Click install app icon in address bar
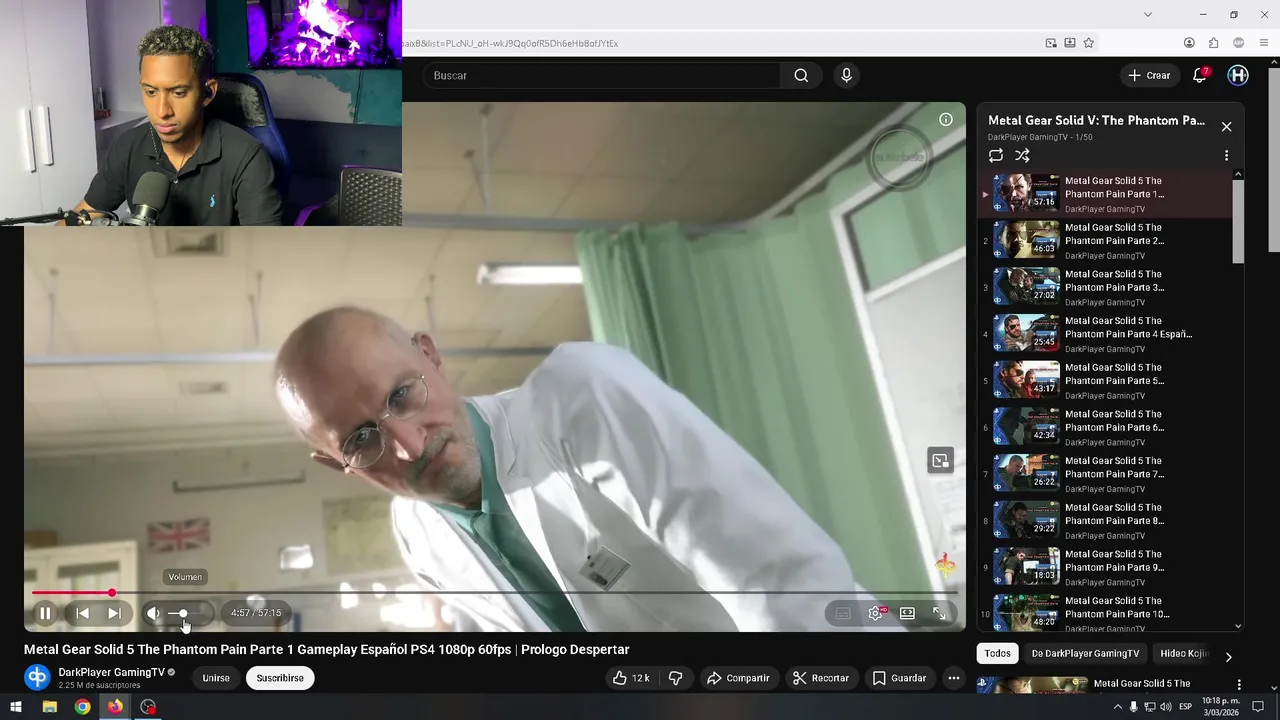Viewport: 1280px width, 720px height. pos(1070,43)
